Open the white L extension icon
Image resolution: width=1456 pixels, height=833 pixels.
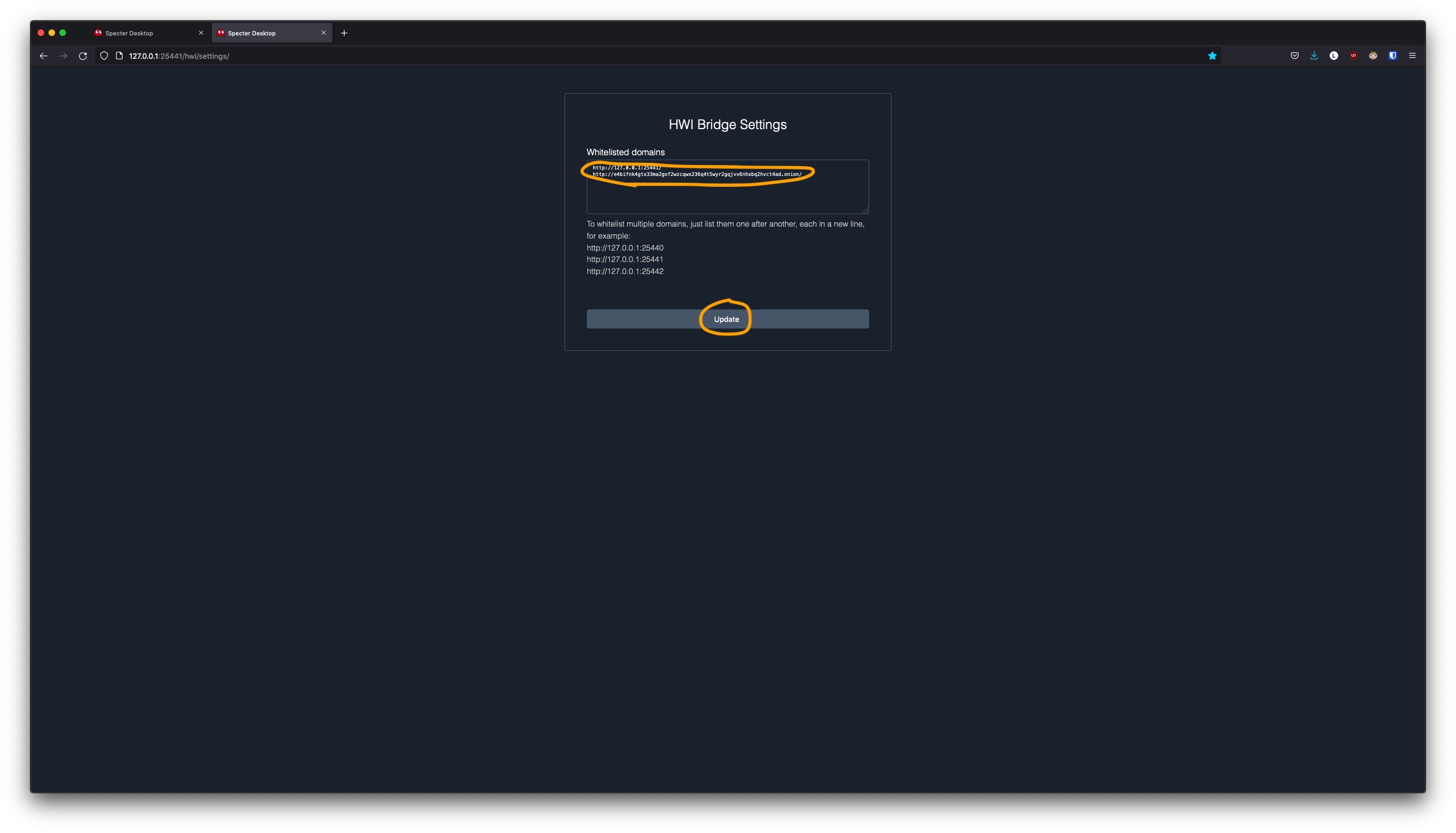coord(1333,56)
